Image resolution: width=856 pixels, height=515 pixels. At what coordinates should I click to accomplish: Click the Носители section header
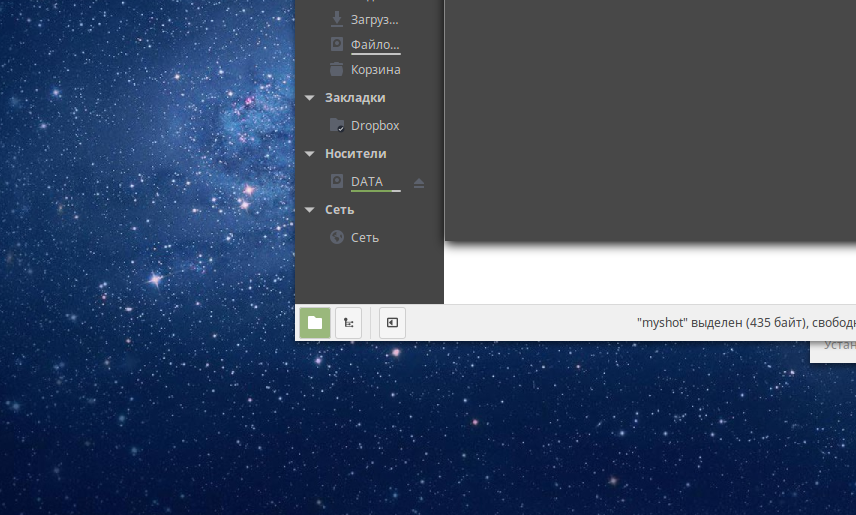coord(355,154)
